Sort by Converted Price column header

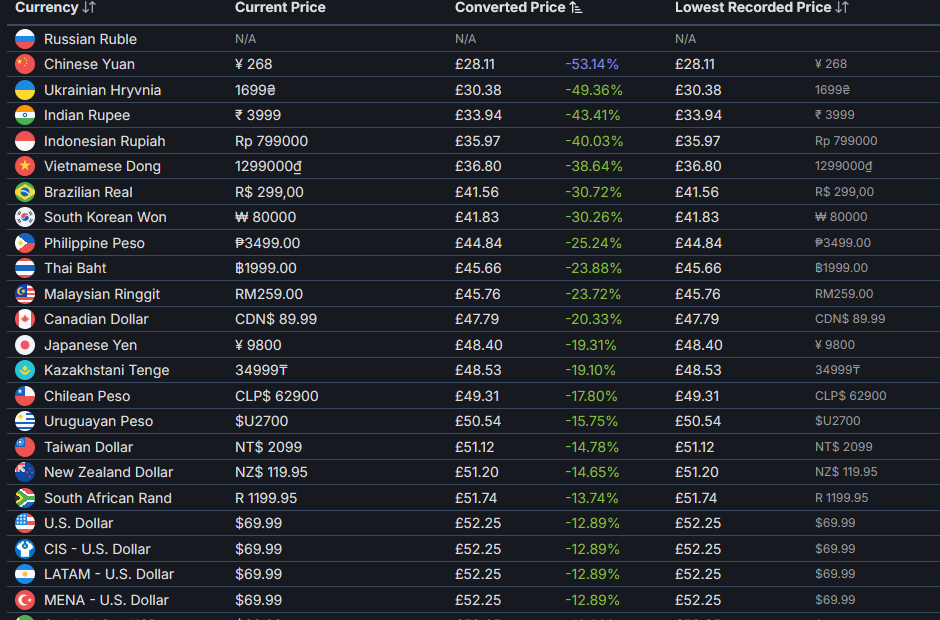tap(518, 7)
